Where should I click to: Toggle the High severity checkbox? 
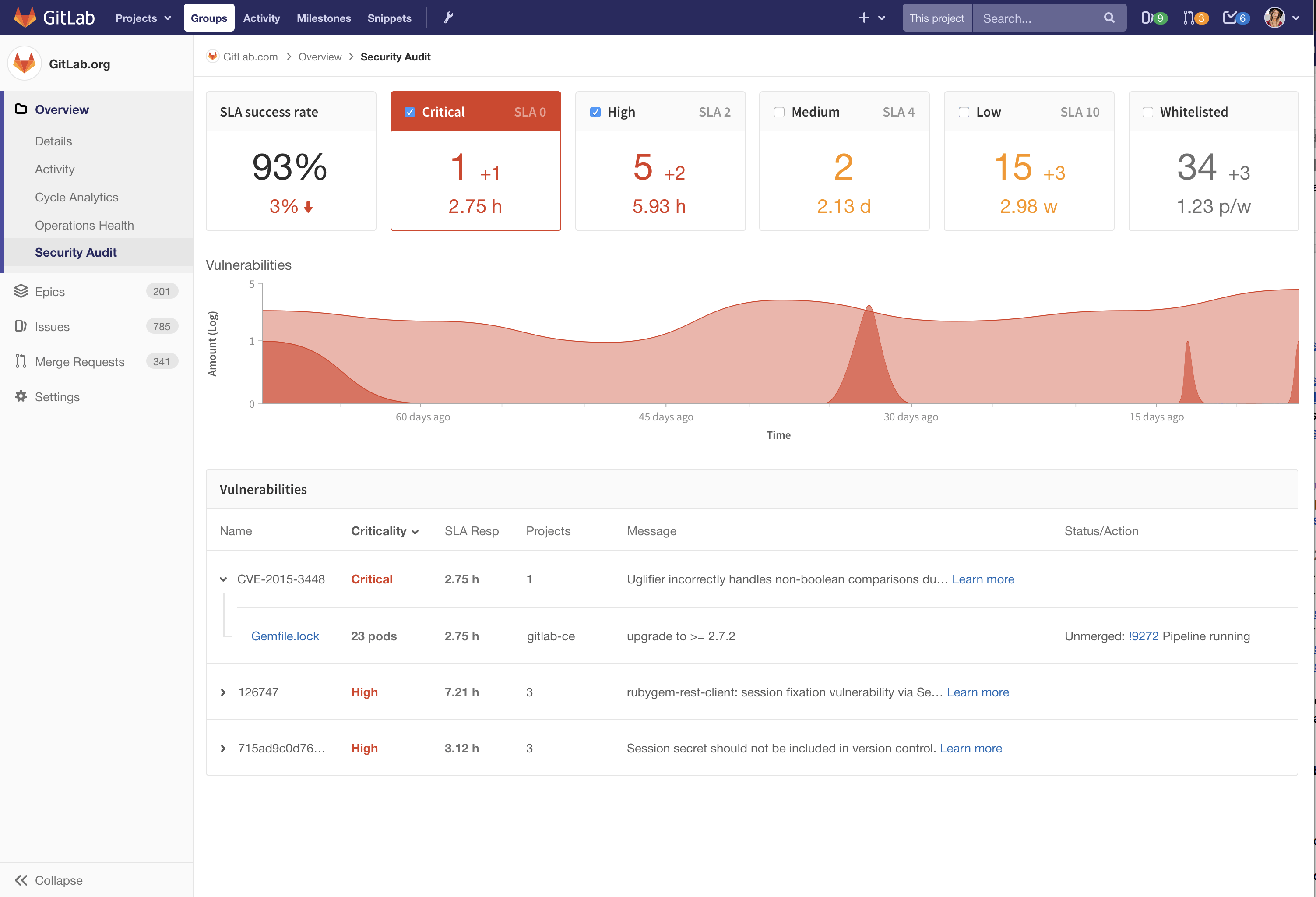(595, 112)
